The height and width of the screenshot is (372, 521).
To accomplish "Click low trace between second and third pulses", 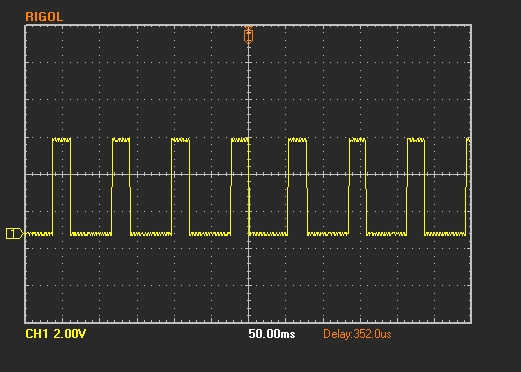I will 151,234.
